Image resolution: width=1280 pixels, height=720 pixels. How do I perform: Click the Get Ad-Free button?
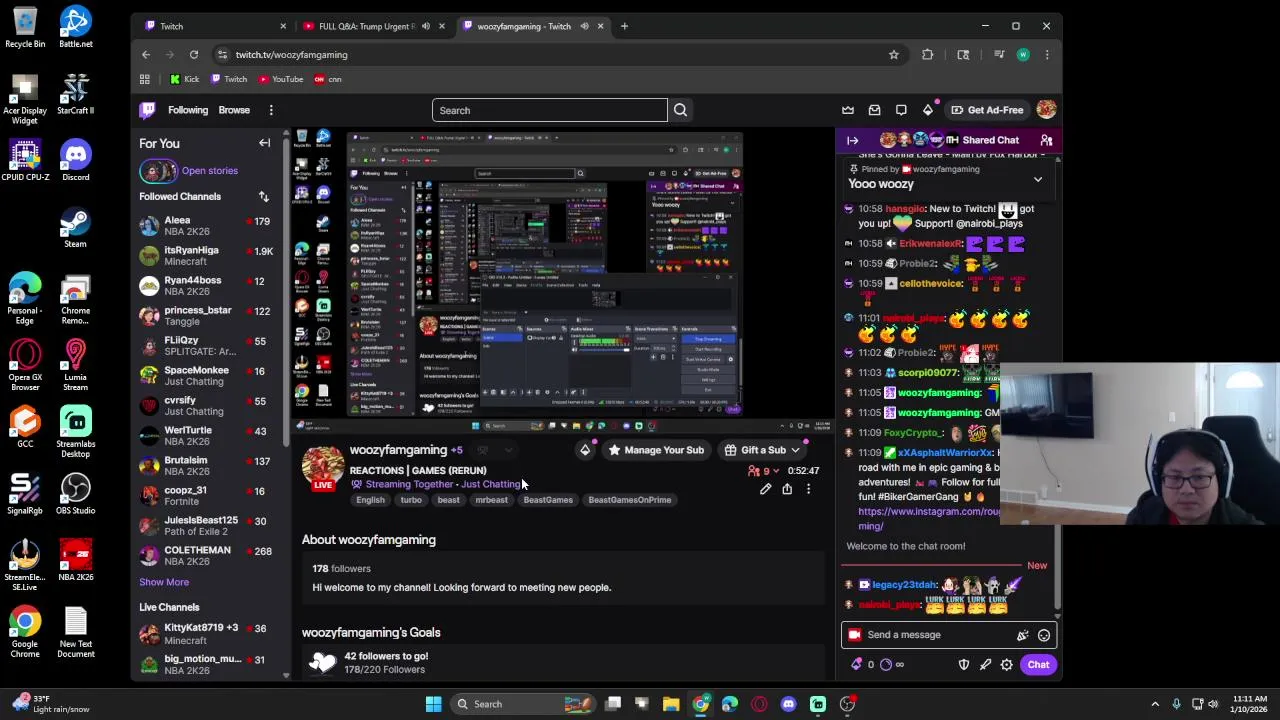(x=986, y=110)
